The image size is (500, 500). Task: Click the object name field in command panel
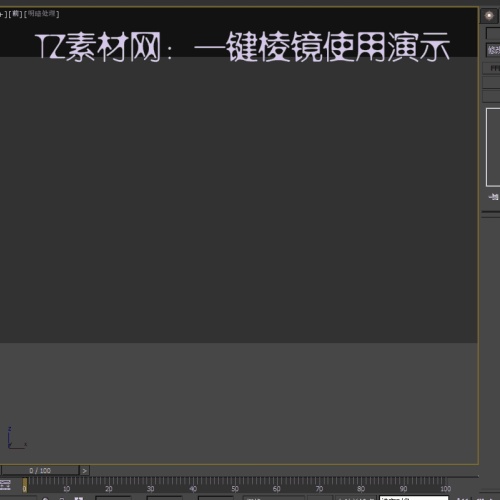click(493, 33)
